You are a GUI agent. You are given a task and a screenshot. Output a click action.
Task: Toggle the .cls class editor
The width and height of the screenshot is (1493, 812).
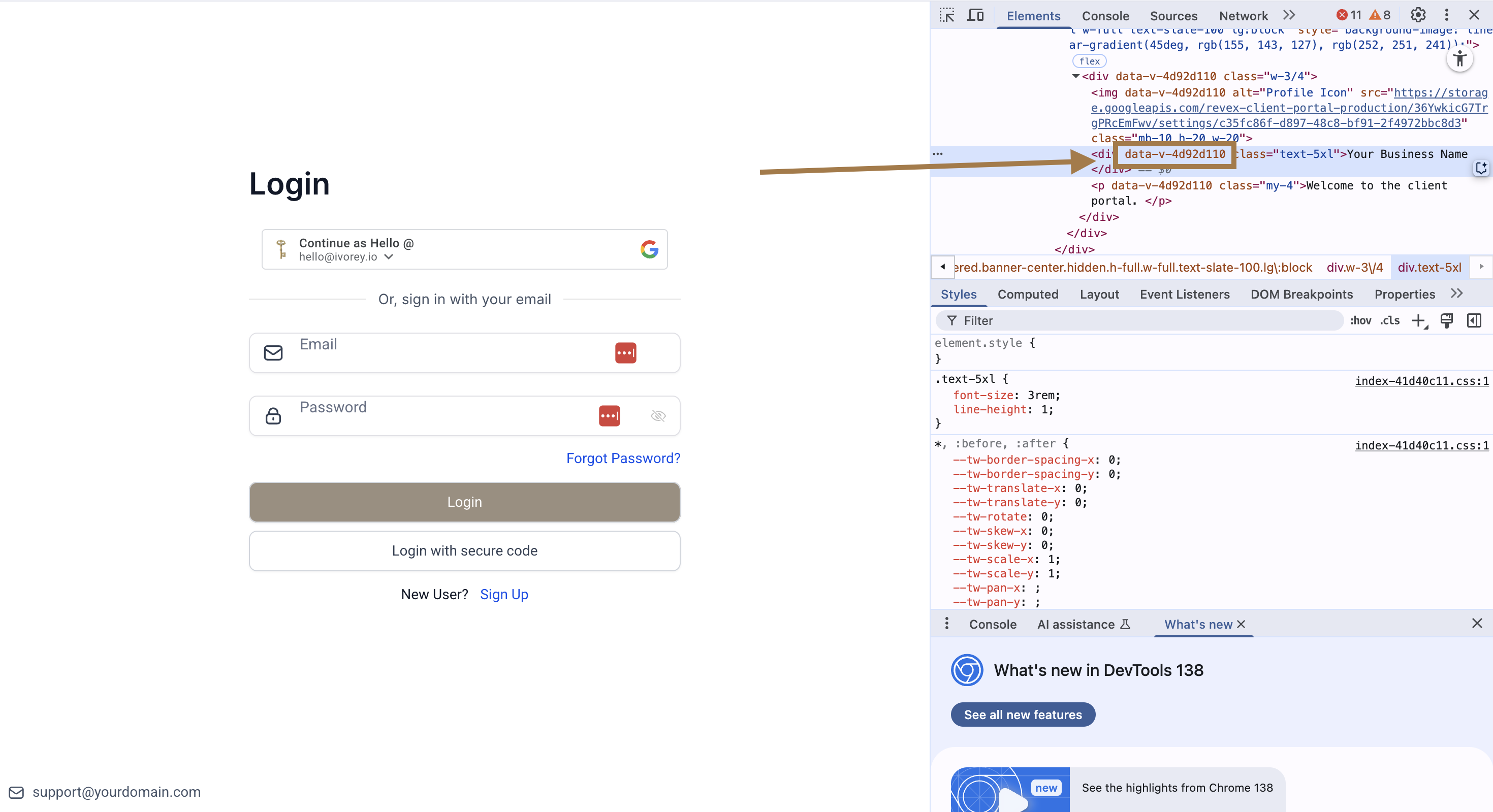pyautogui.click(x=1389, y=320)
